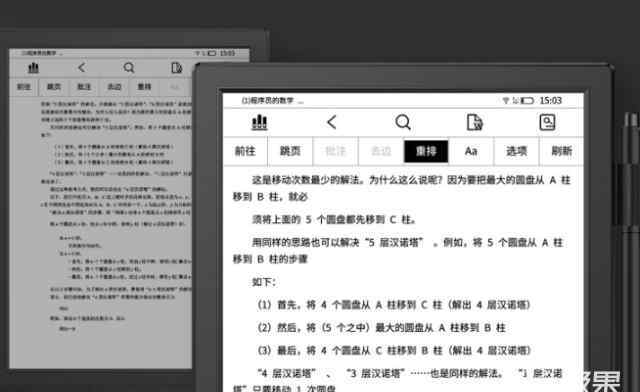The width and height of the screenshot is (640, 392).
Task: Tap the back arrow on the background reader
Action: (82, 67)
